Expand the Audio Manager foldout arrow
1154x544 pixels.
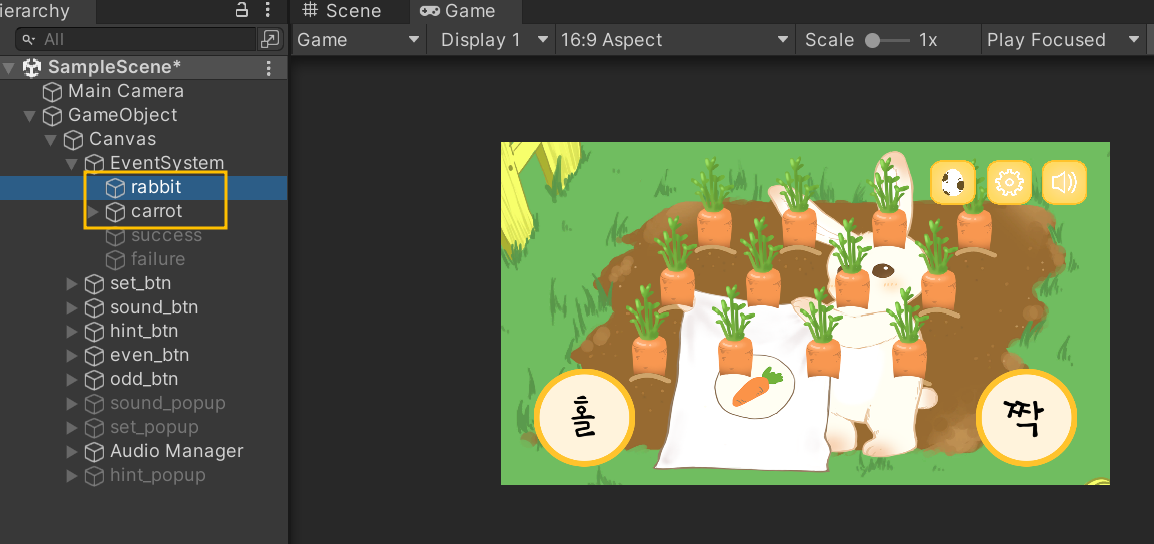[x=71, y=452]
